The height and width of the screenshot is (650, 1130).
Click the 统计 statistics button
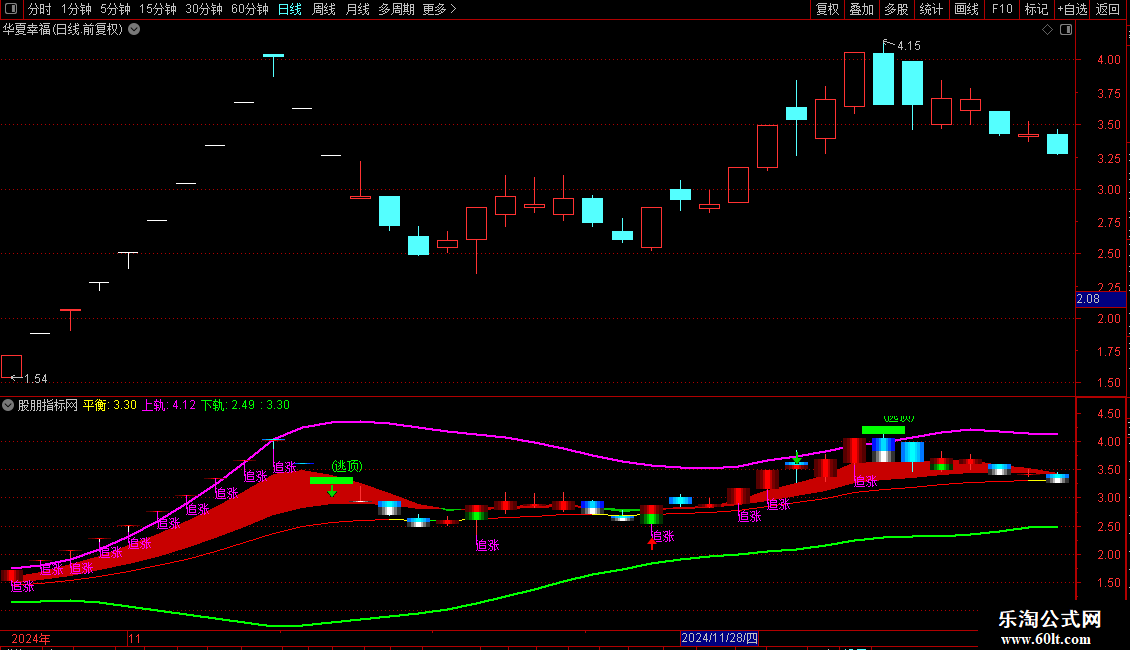click(931, 9)
